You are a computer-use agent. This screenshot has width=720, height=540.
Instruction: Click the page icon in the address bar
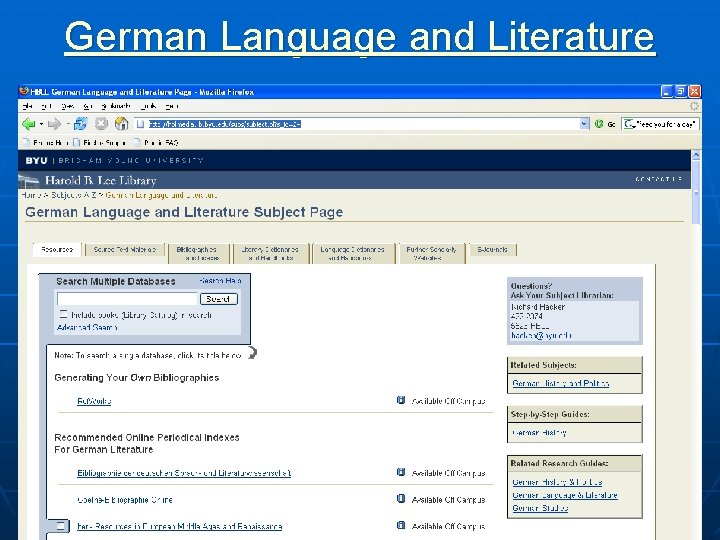141,124
